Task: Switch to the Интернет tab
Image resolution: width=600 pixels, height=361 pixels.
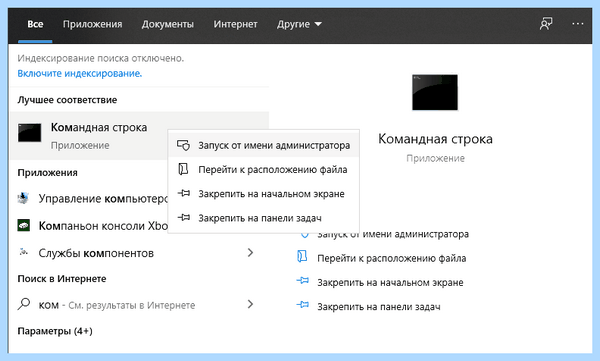Action: click(235, 24)
